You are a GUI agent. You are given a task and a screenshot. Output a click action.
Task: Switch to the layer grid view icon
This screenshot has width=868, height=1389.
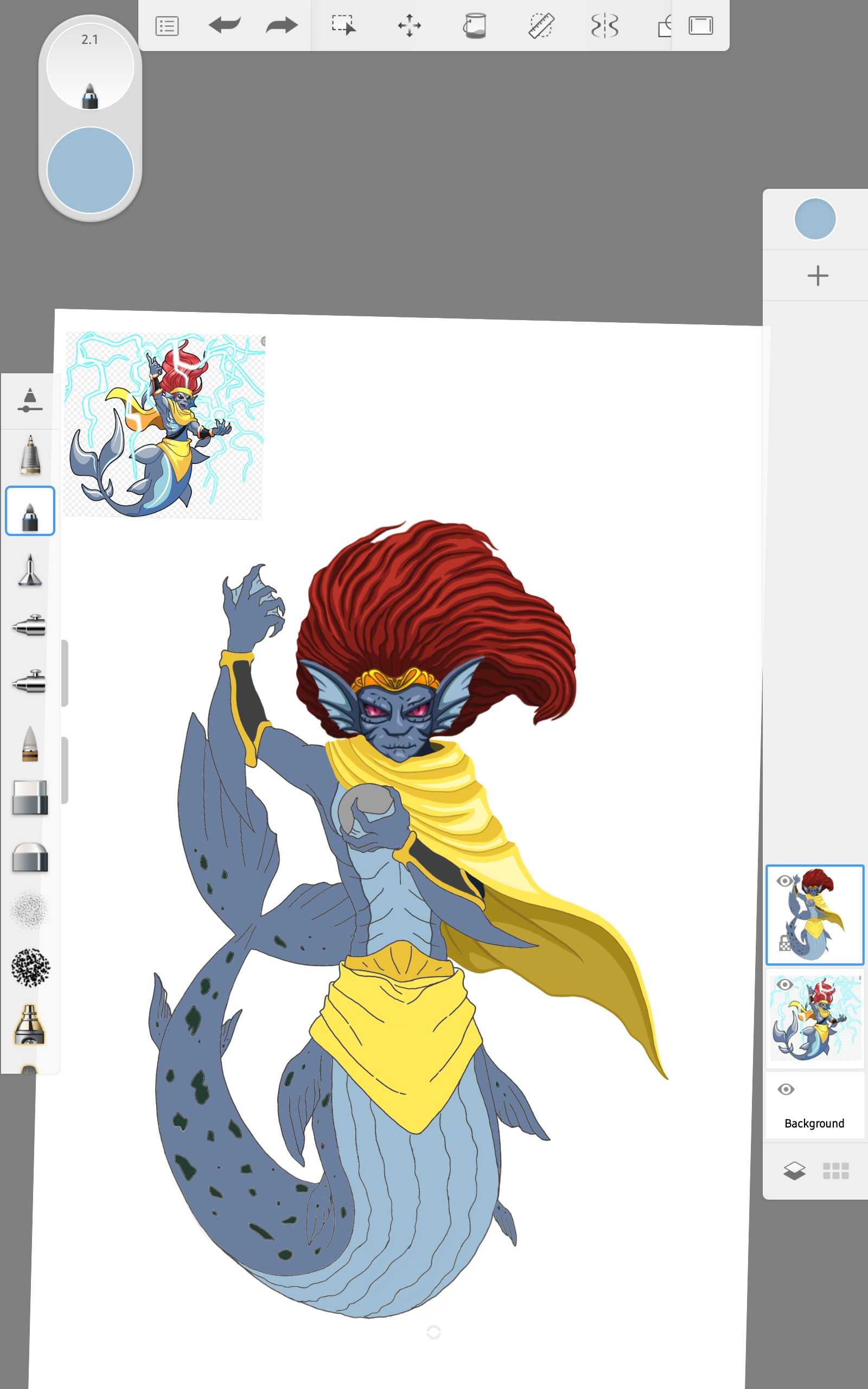click(x=835, y=1171)
